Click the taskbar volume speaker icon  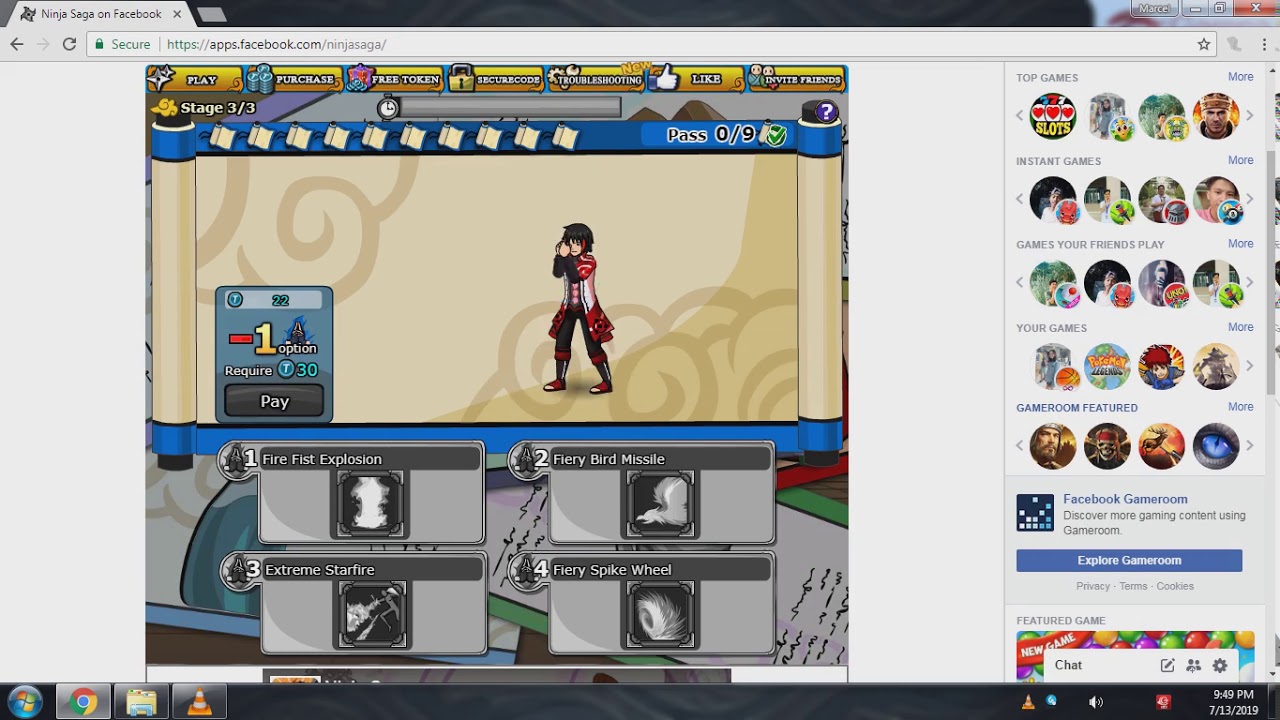coord(1096,702)
